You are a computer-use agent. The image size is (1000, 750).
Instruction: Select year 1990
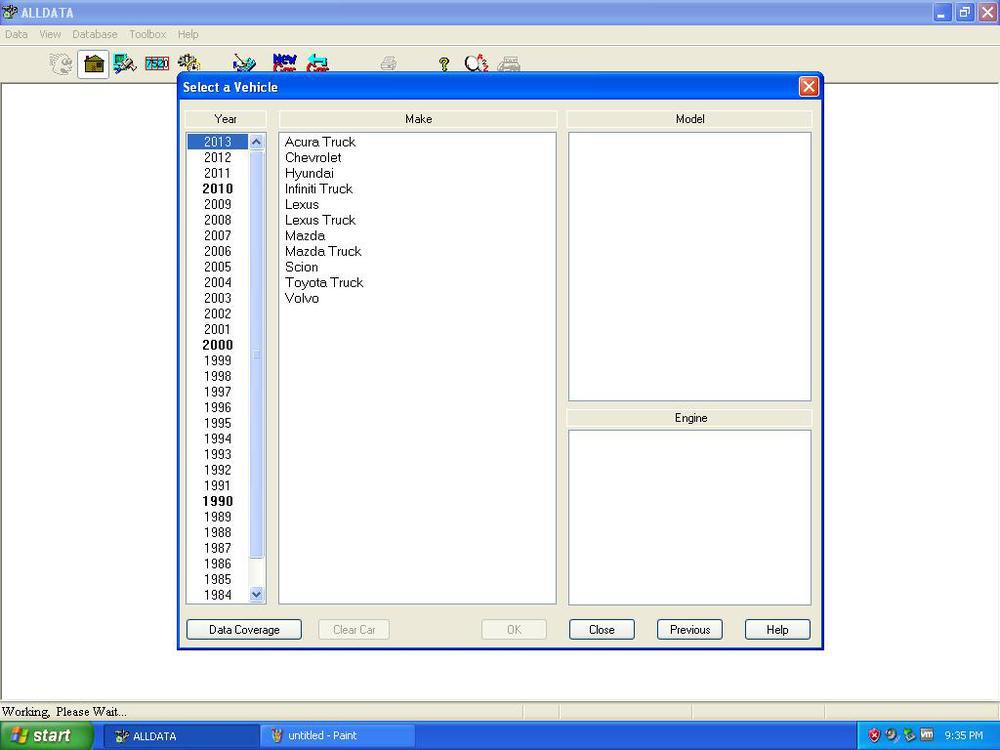pos(217,501)
